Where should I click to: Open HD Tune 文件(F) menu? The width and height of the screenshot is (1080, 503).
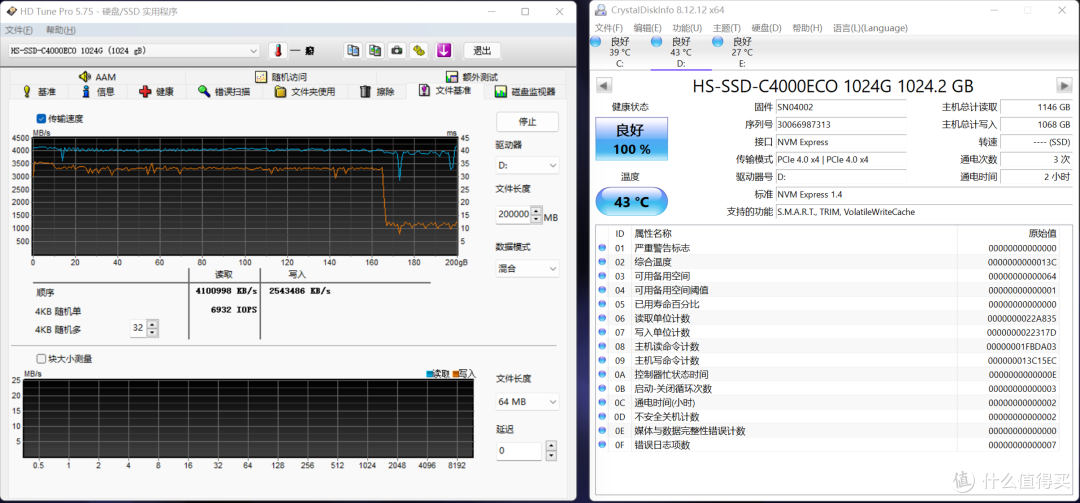(x=19, y=30)
